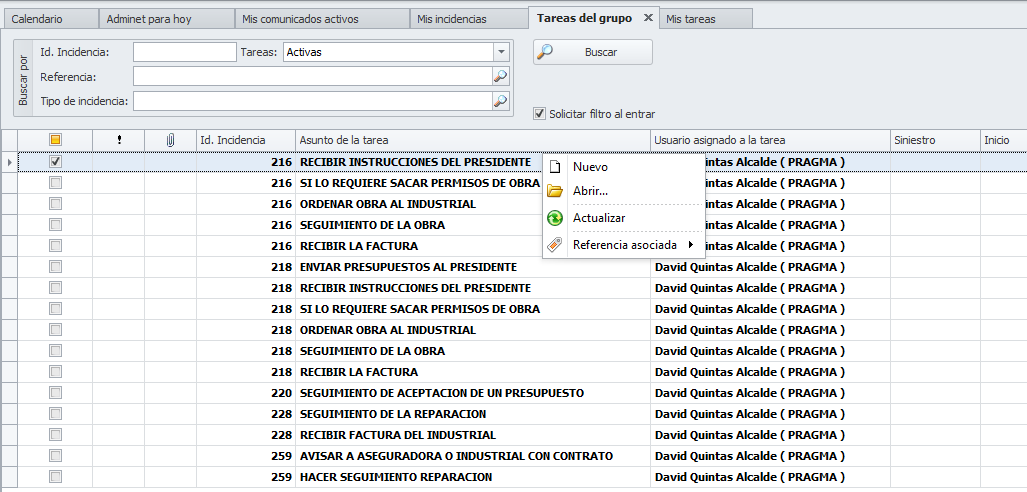Toggle Solicitar filtro al entrar checkbox

coord(540,114)
